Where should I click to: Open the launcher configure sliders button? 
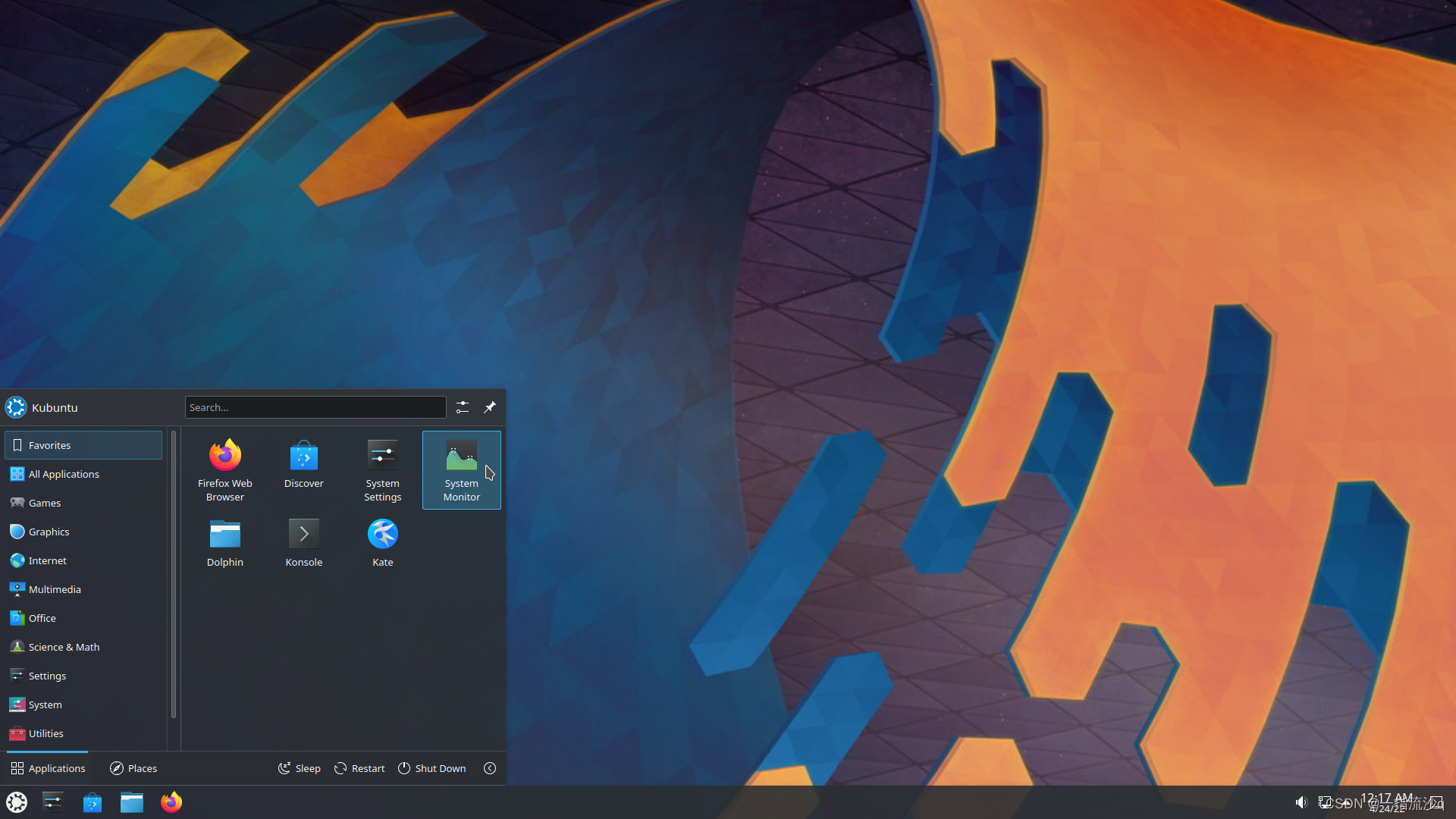(463, 407)
